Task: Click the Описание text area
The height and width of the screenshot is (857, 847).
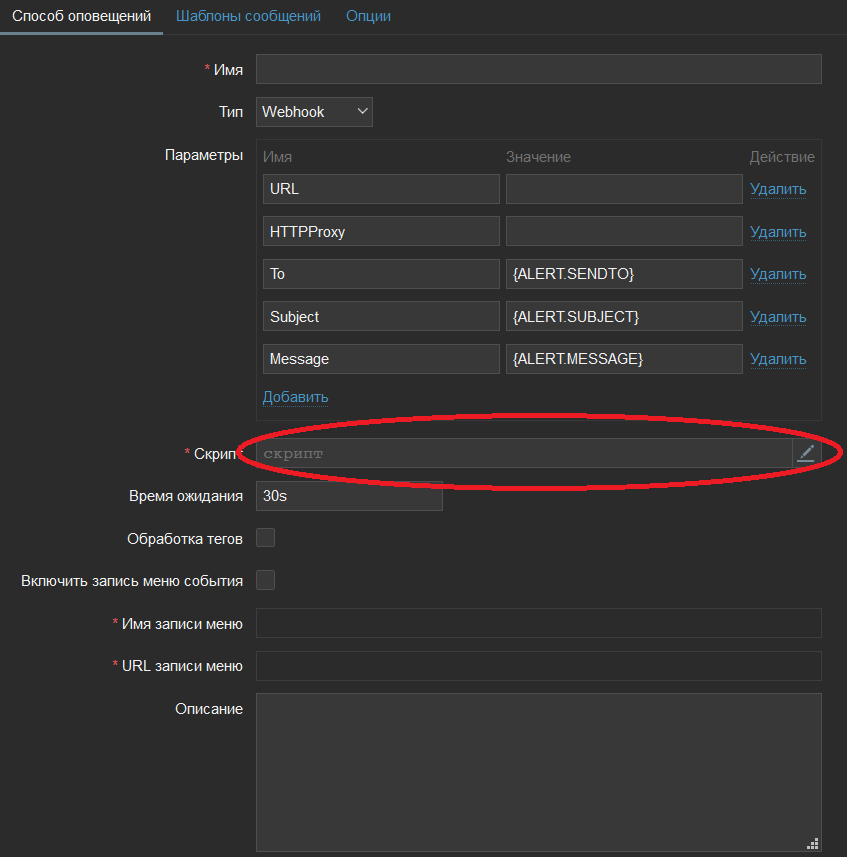Action: pos(538,772)
